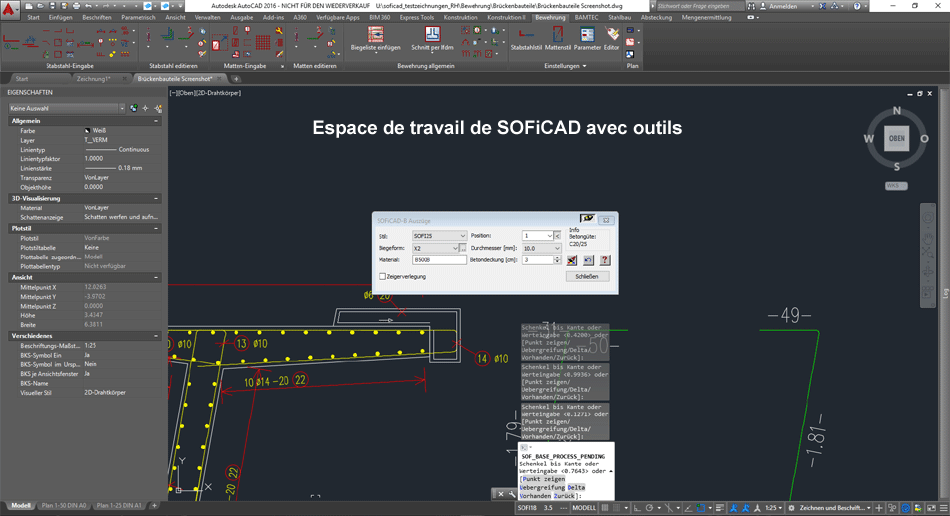Toggle lineweight display in status bar
The height and width of the screenshot is (516, 950).
pyautogui.click(x=719, y=508)
